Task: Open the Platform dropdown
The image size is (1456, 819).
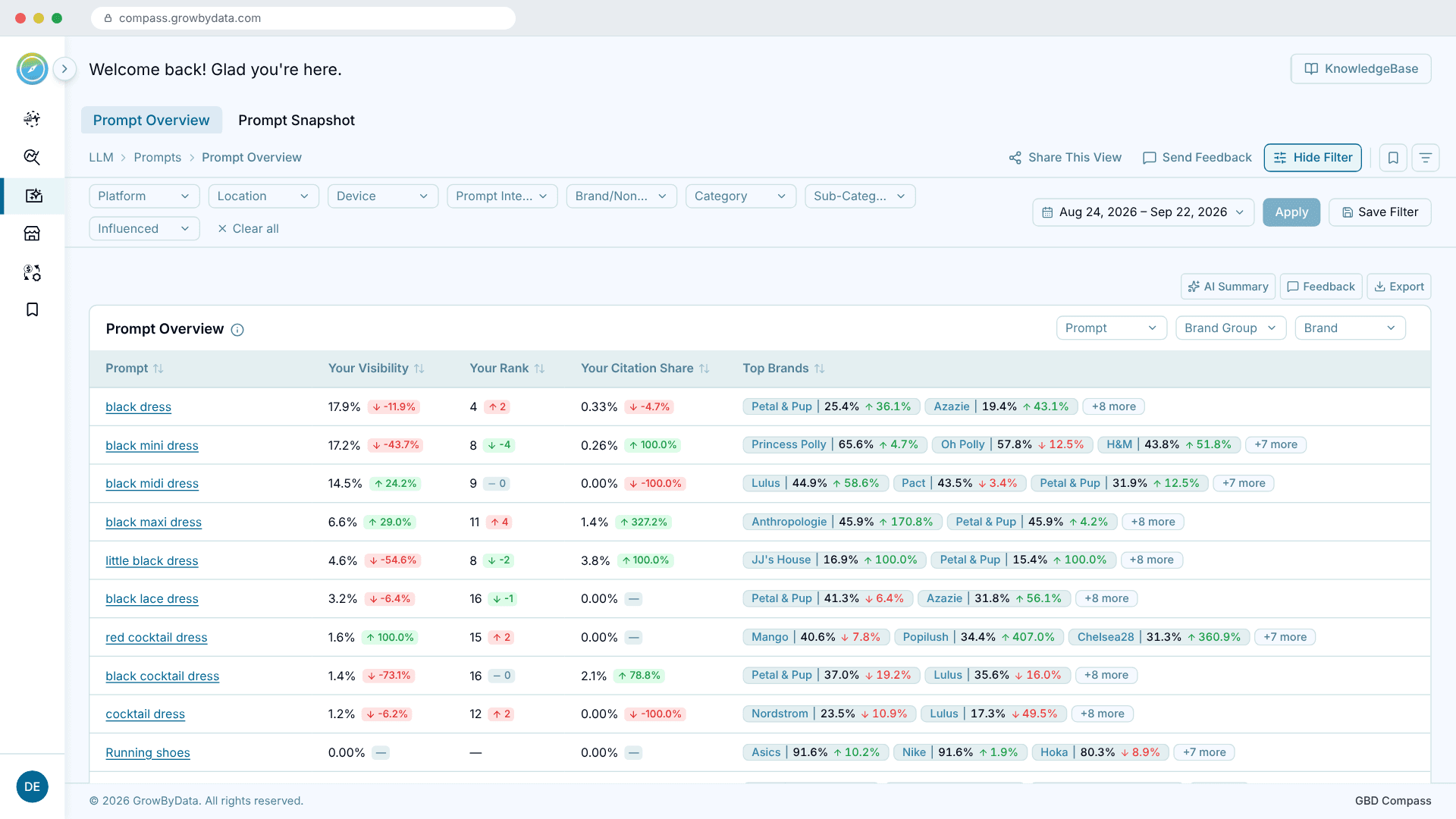Action: pyautogui.click(x=144, y=196)
